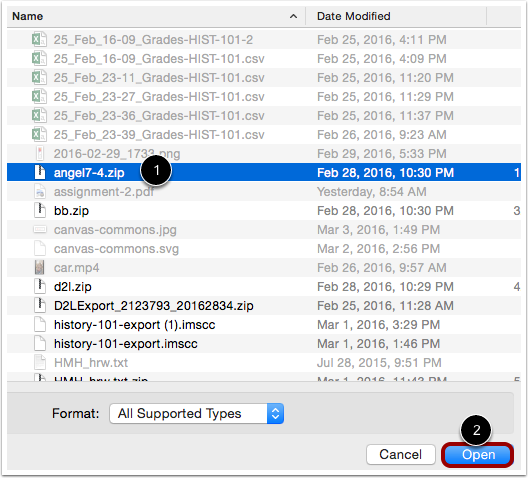Click file icon of canvas-commons.svg
The image size is (528, 478).
click(40, 248)
